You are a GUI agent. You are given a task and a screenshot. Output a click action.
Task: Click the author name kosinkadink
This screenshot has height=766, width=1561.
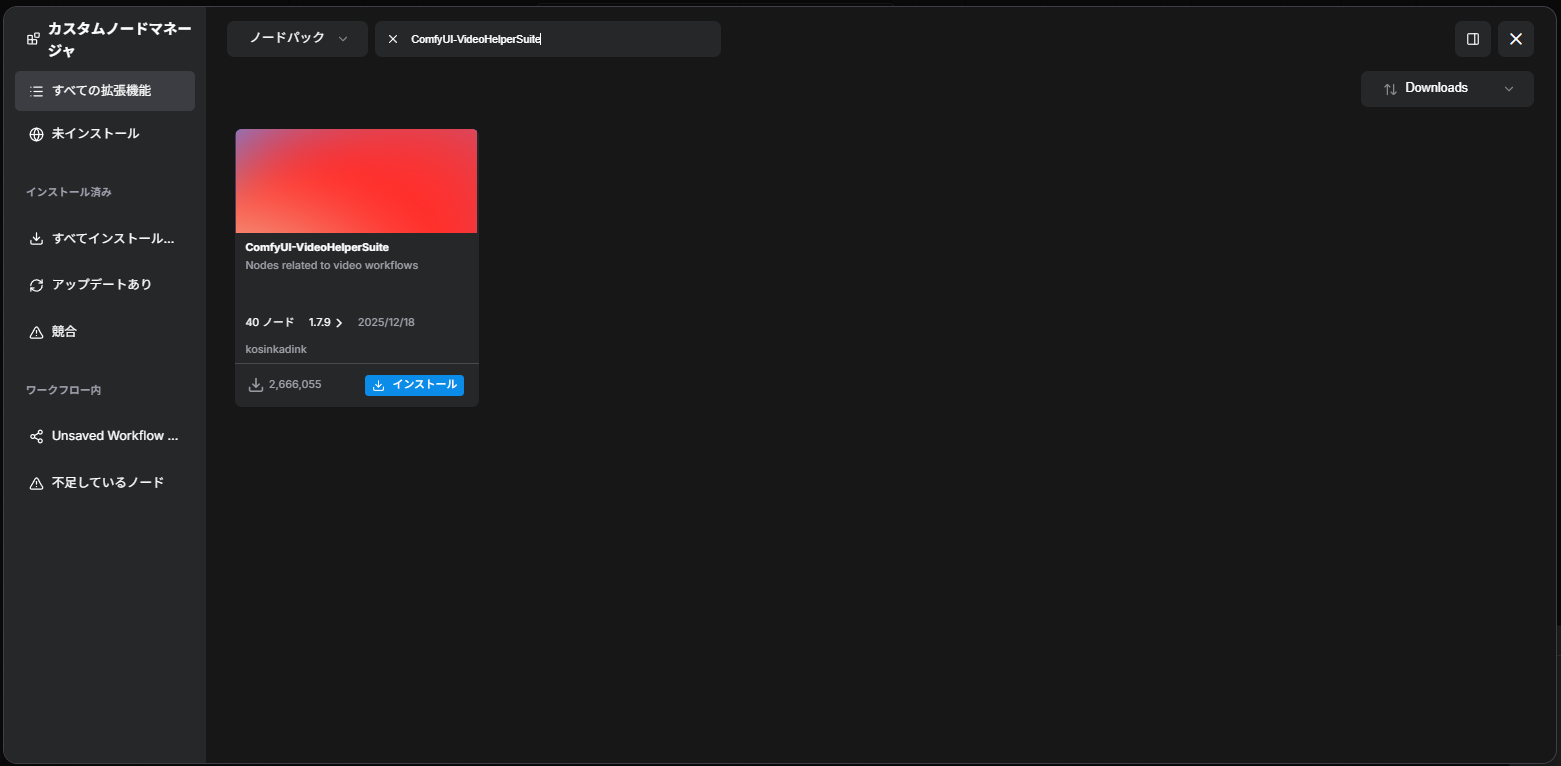(x=276, y=349)
